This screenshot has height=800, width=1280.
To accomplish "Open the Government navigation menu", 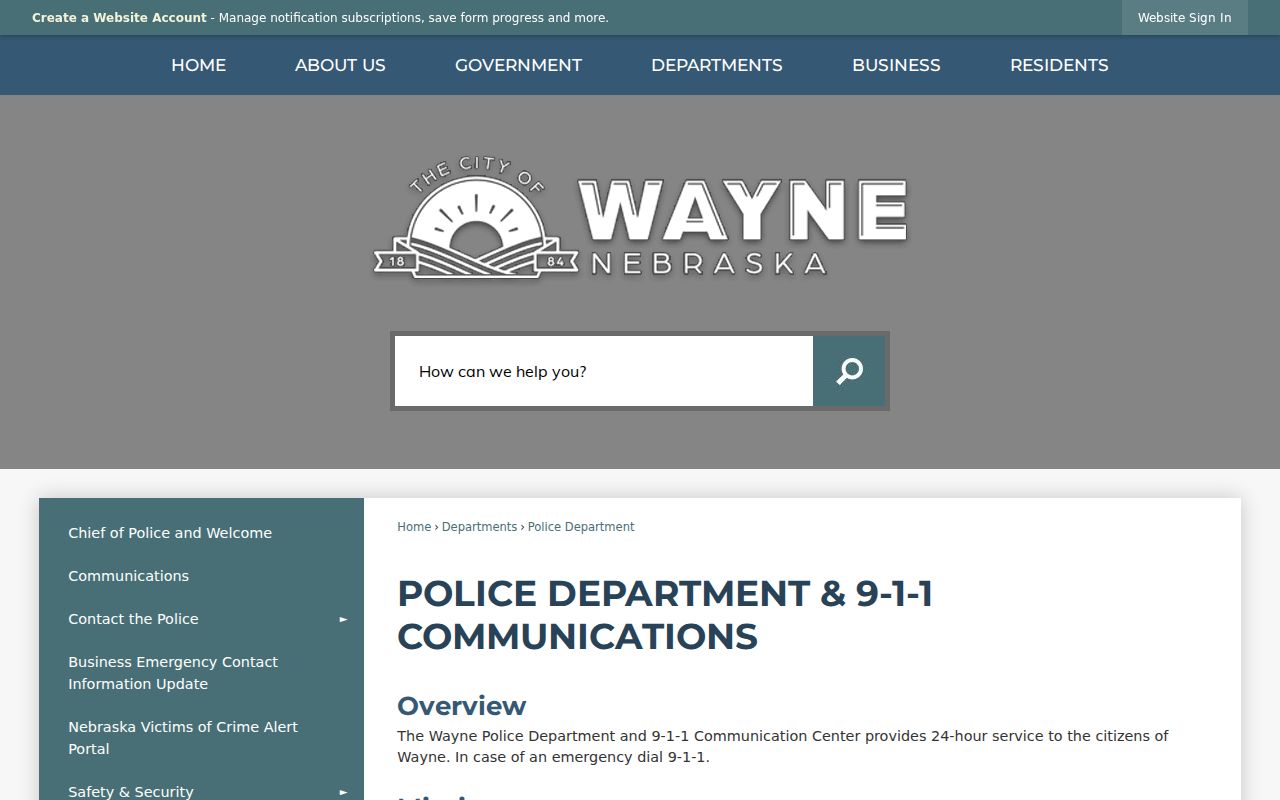I will pos(518,65).
